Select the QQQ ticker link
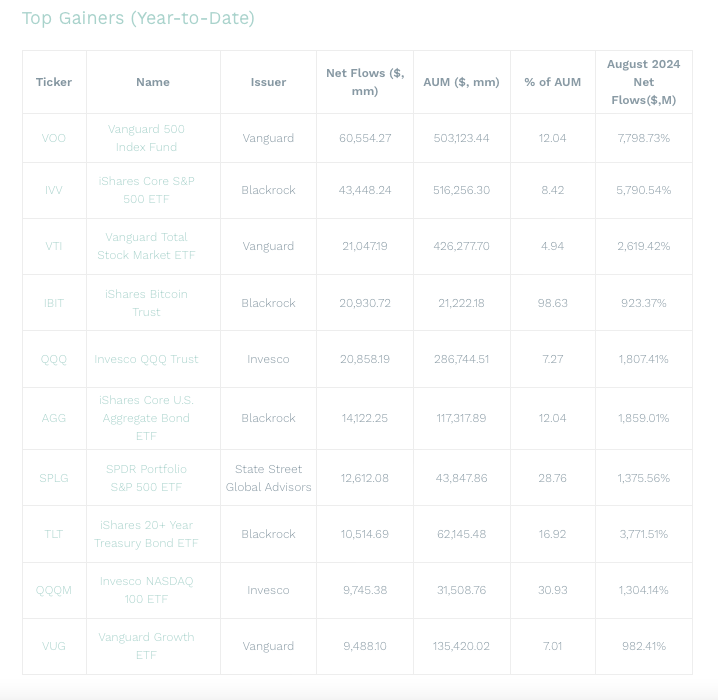718x700 pixels. pos(54,359)
